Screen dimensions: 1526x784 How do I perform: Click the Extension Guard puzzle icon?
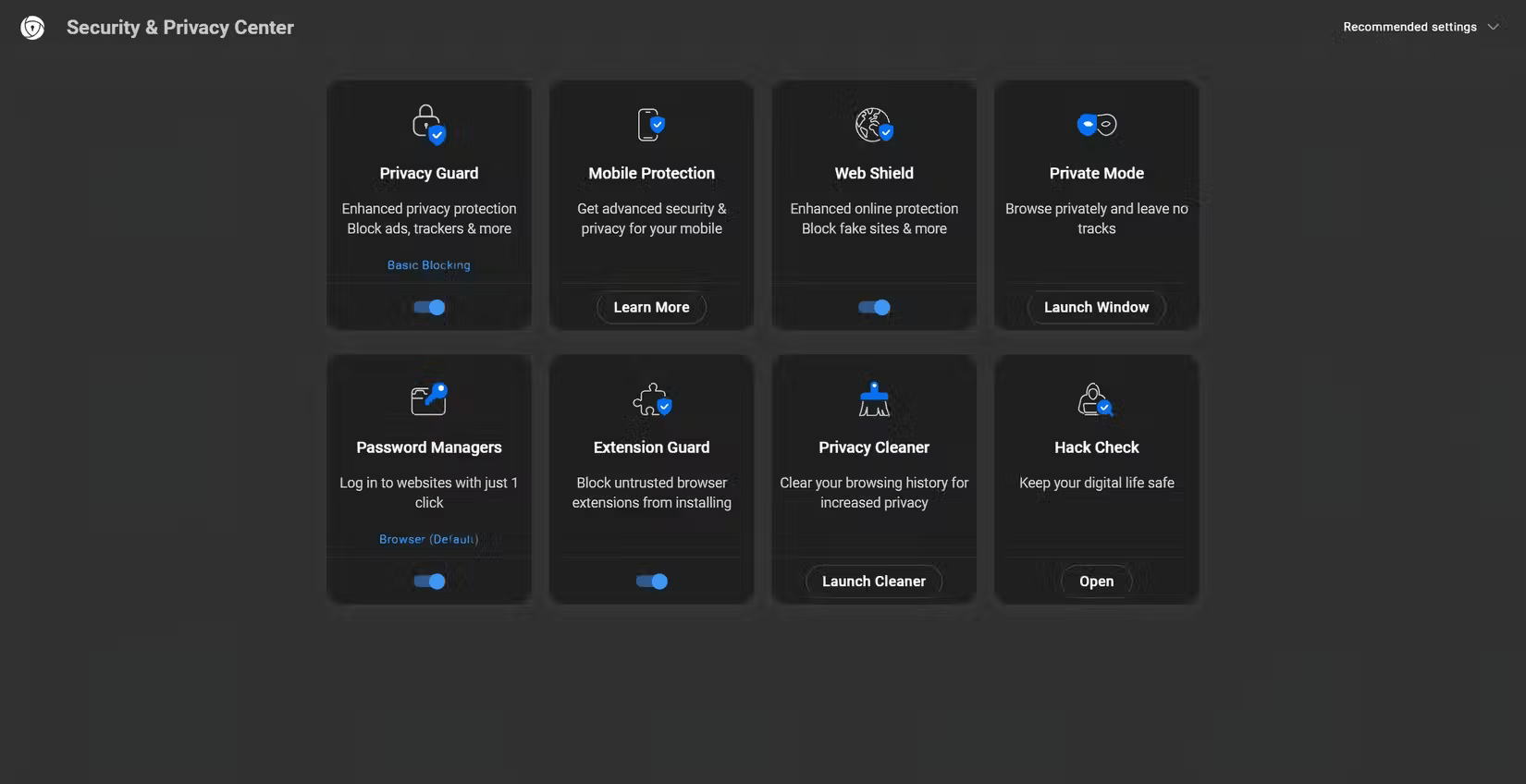(652, 398)
